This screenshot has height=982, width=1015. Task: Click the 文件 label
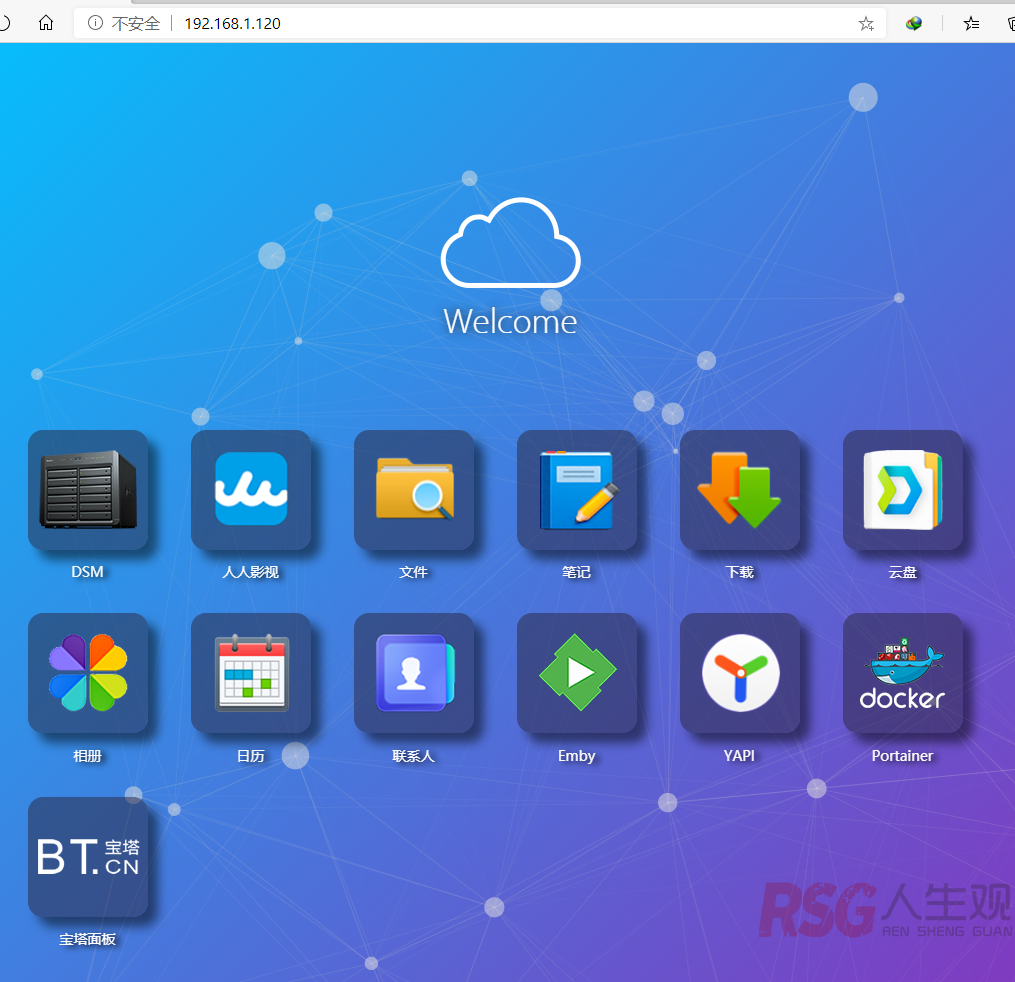click(x=414, y=572)
